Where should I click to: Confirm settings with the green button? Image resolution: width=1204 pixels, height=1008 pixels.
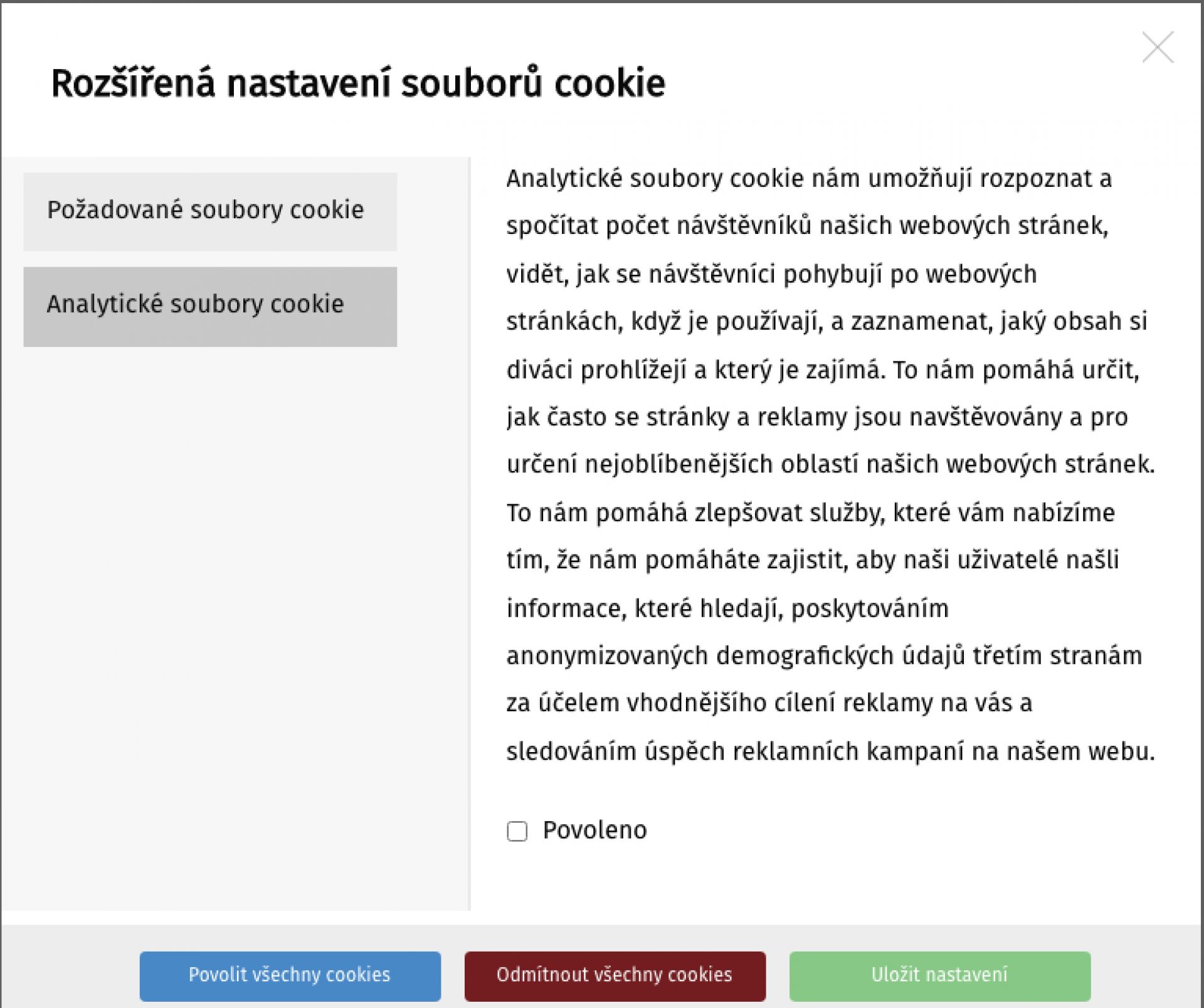[x=939, y=975]
